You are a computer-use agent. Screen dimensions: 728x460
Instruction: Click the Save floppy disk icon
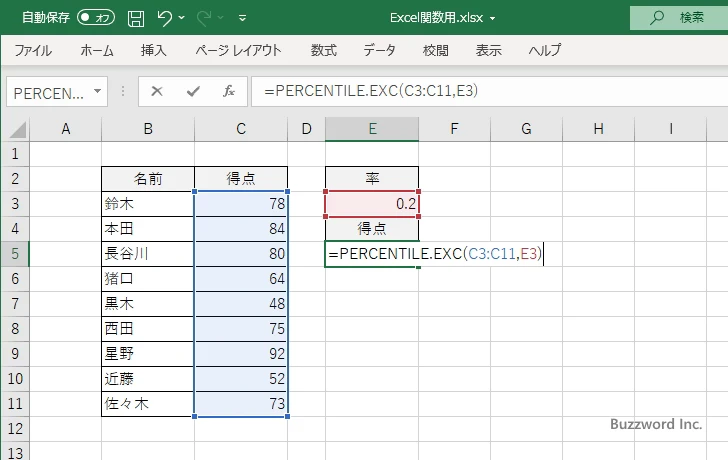(136, 18)
